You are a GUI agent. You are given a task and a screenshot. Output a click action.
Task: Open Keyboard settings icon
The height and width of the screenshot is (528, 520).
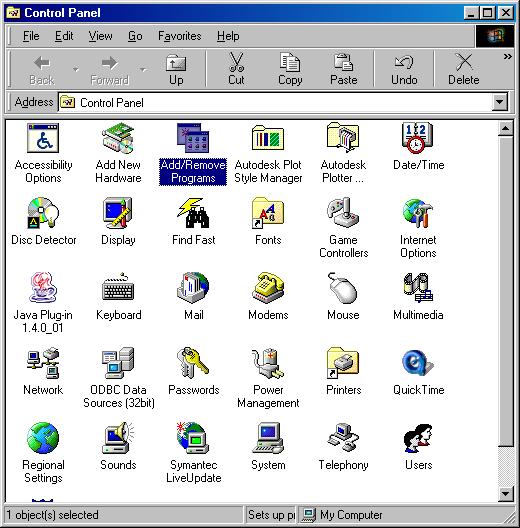click(x=118, y=288)
